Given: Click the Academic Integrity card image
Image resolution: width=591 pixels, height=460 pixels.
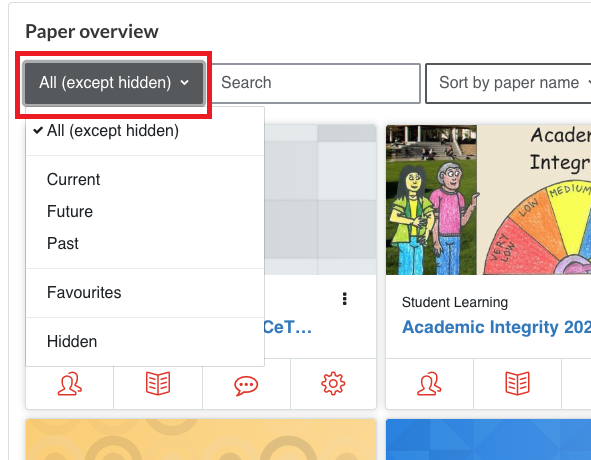Looking at the screenshot, I should [488, 200].
